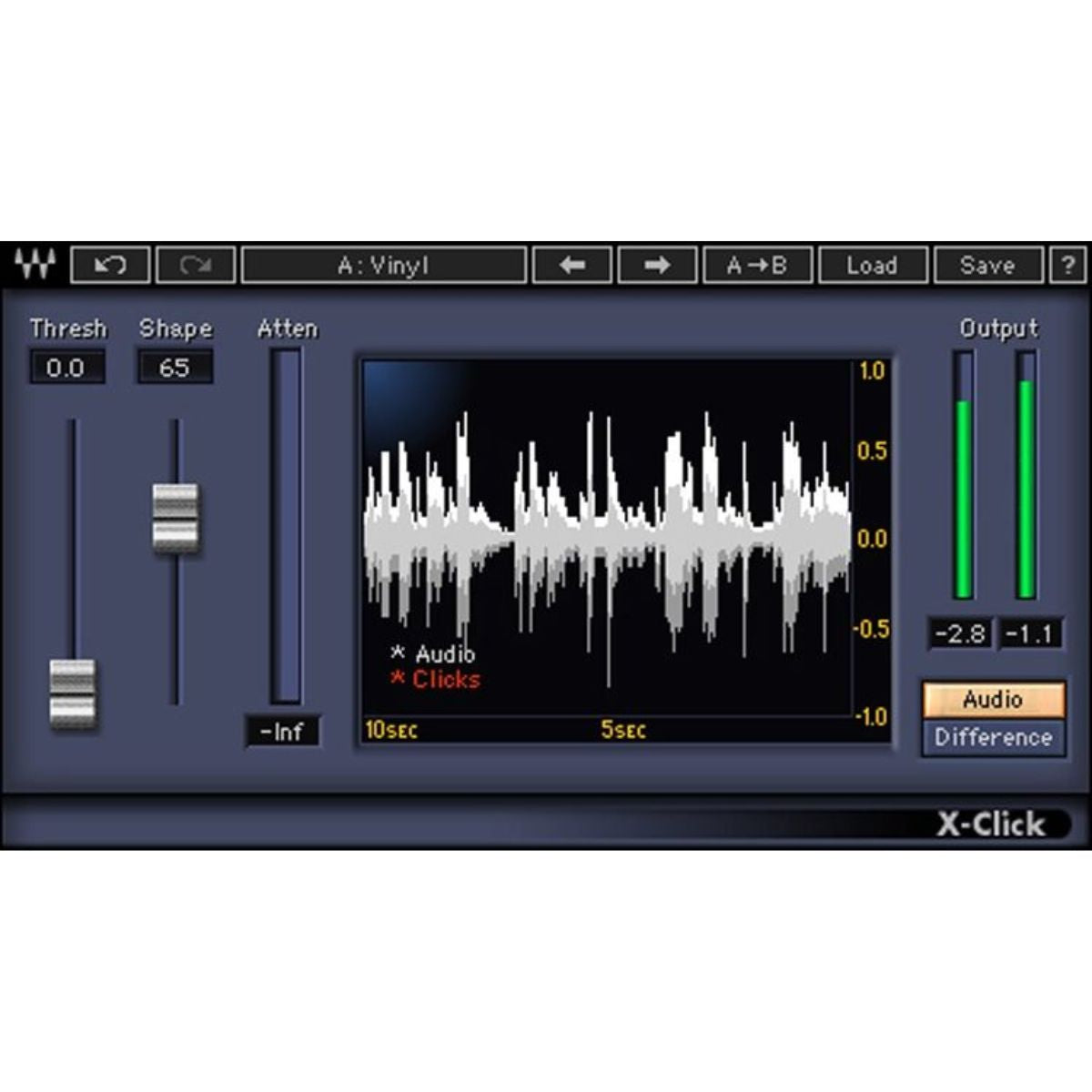This screenshot has height=1092, width=1092.
Task: Open help with the question mark button
Action: [1068, 266]
